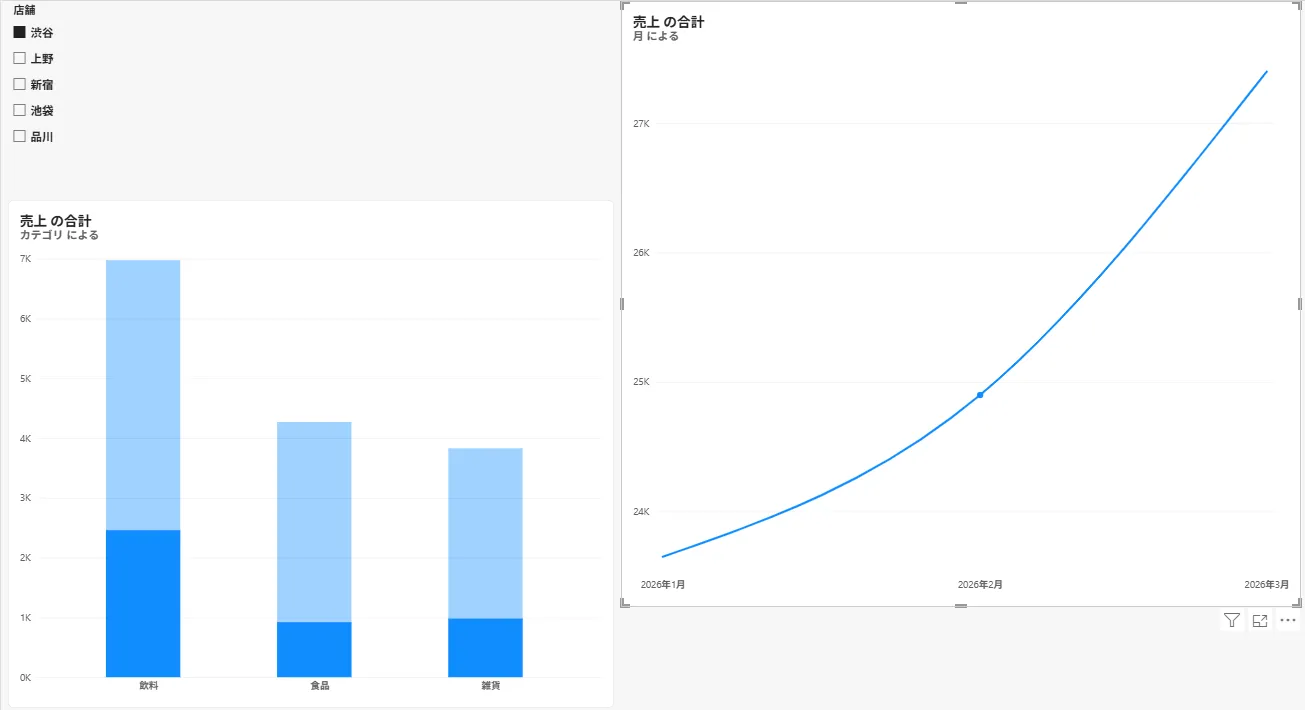Viewport: 1305px width, 710px height.
Task: Click the 25K value axis label
Action: pyautogui.click(x=641, y=382)
